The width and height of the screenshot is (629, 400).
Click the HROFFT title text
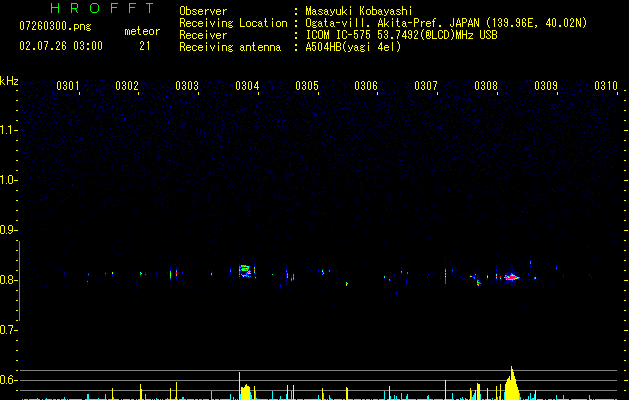pos(102,8)
